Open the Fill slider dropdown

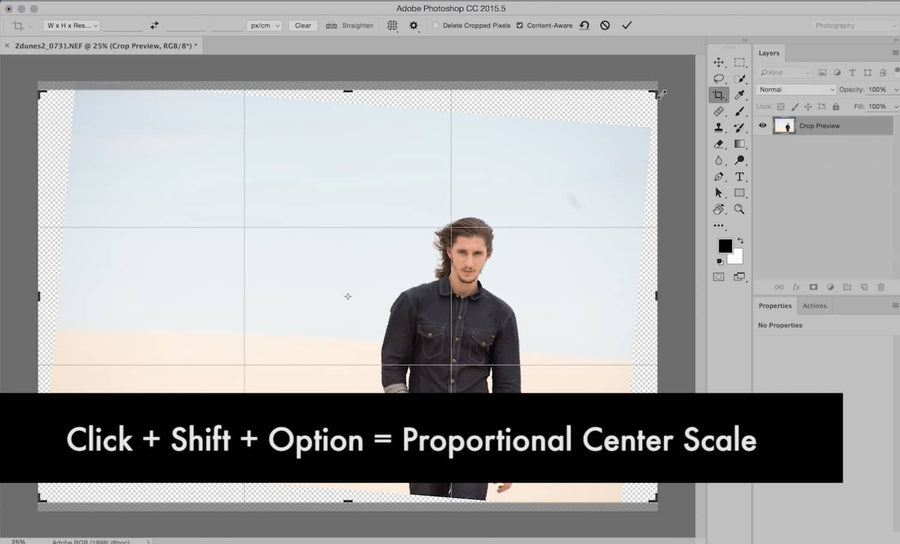(895, 107)
